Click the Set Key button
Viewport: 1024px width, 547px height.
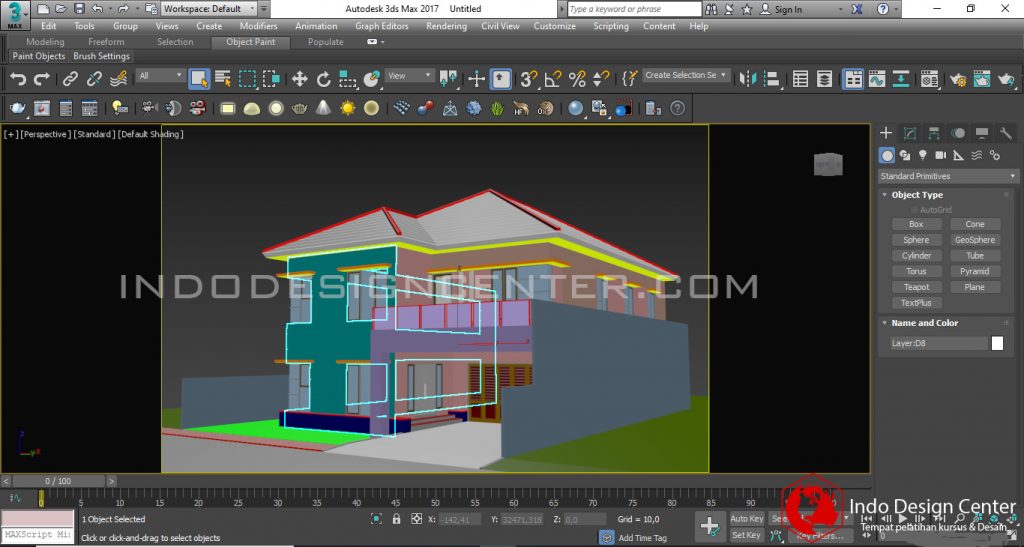tap(746, 535)
